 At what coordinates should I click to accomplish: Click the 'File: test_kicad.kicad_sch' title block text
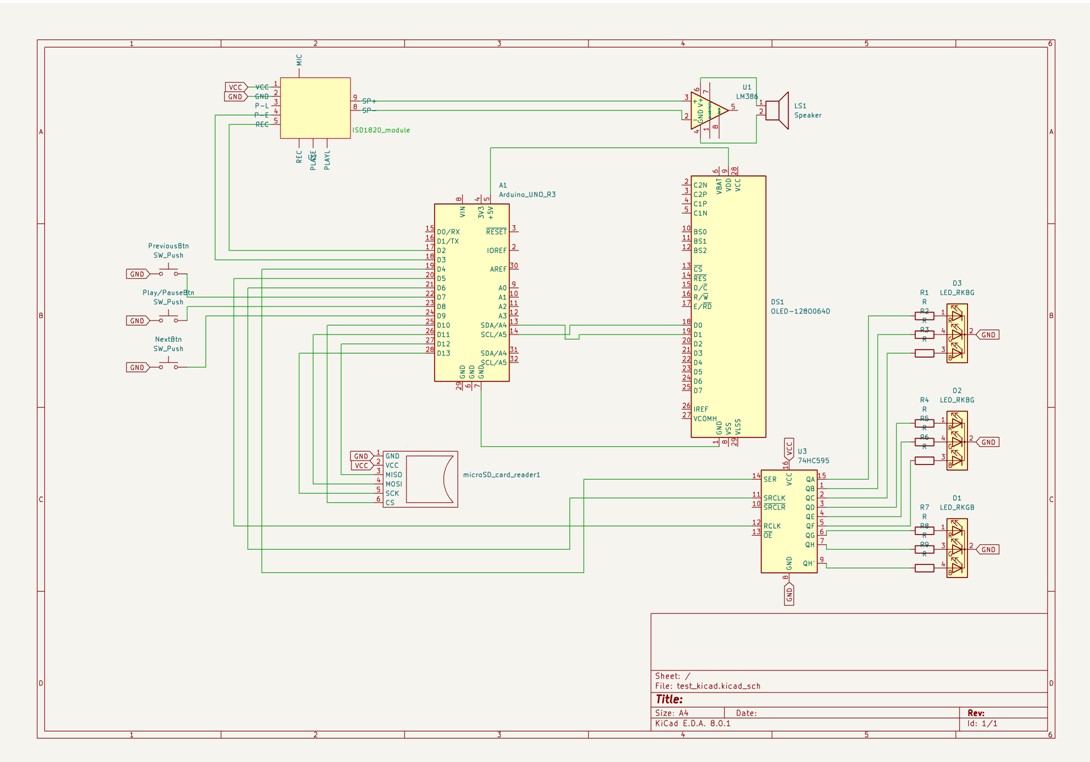[x=708, y=686]
